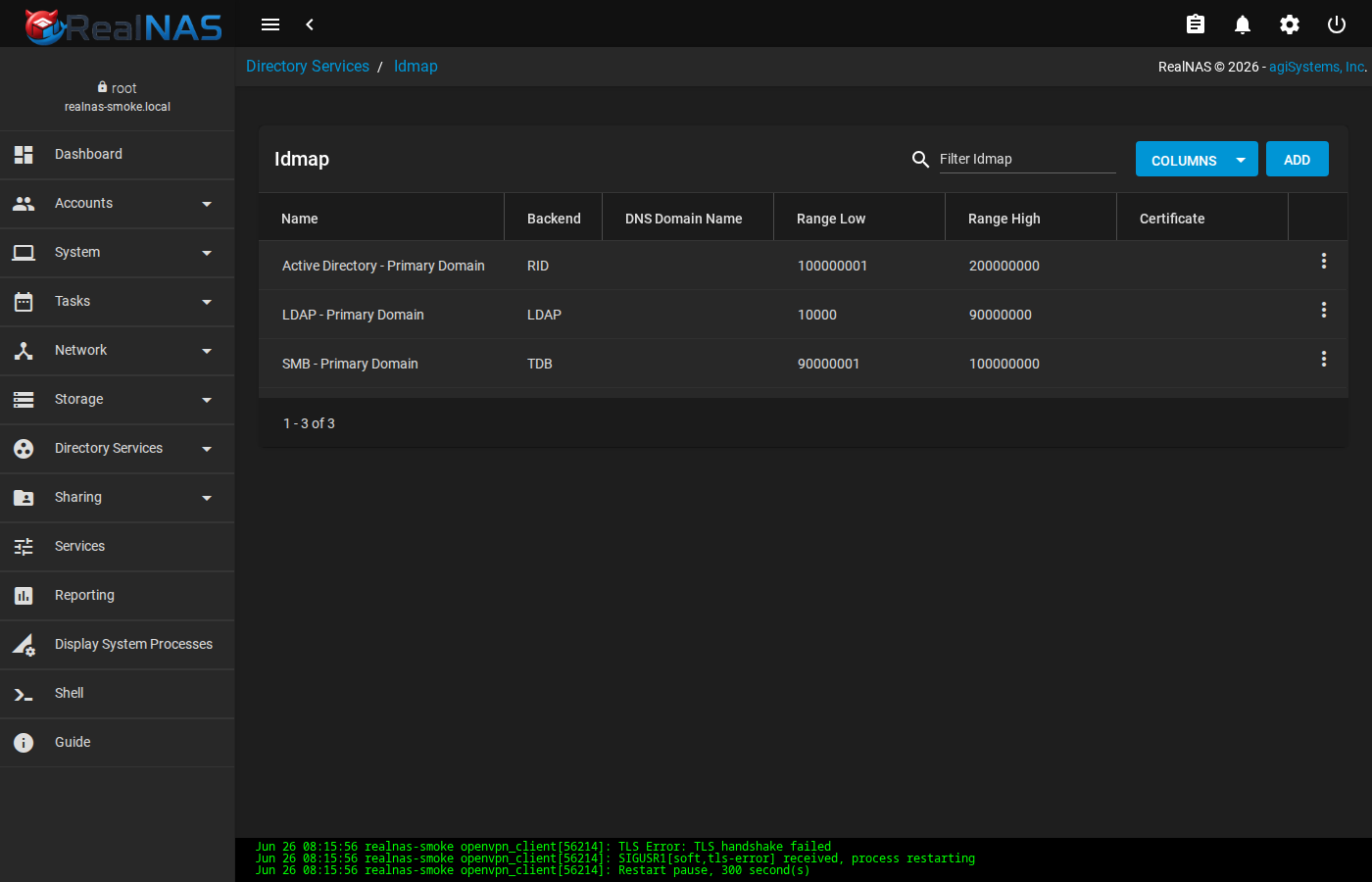Viewport: 1372px width, 882px height.
Task: Click the Display System Processes icon
Action: coord(24,644)
